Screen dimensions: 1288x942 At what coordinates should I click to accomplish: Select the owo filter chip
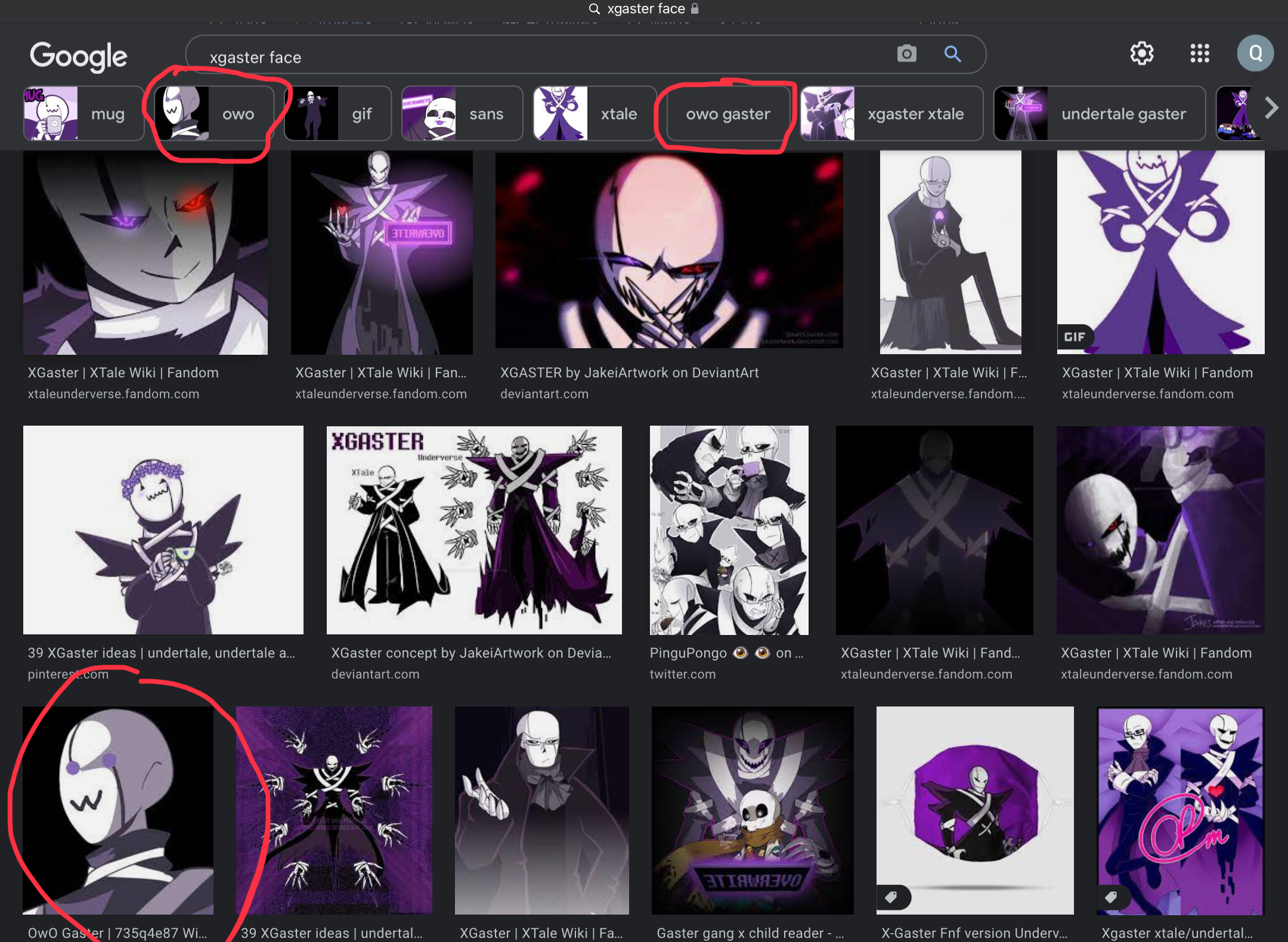pyautogui.click(x=215, y=113)
